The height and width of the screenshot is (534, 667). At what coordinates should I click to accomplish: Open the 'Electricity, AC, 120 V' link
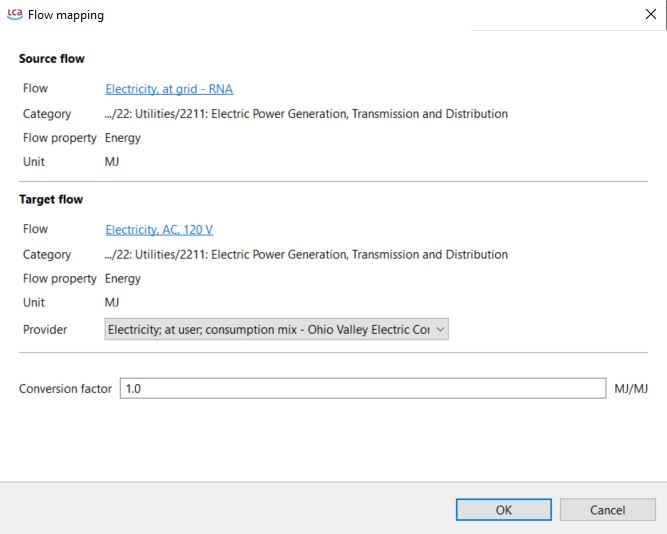(x=159, y=230)
